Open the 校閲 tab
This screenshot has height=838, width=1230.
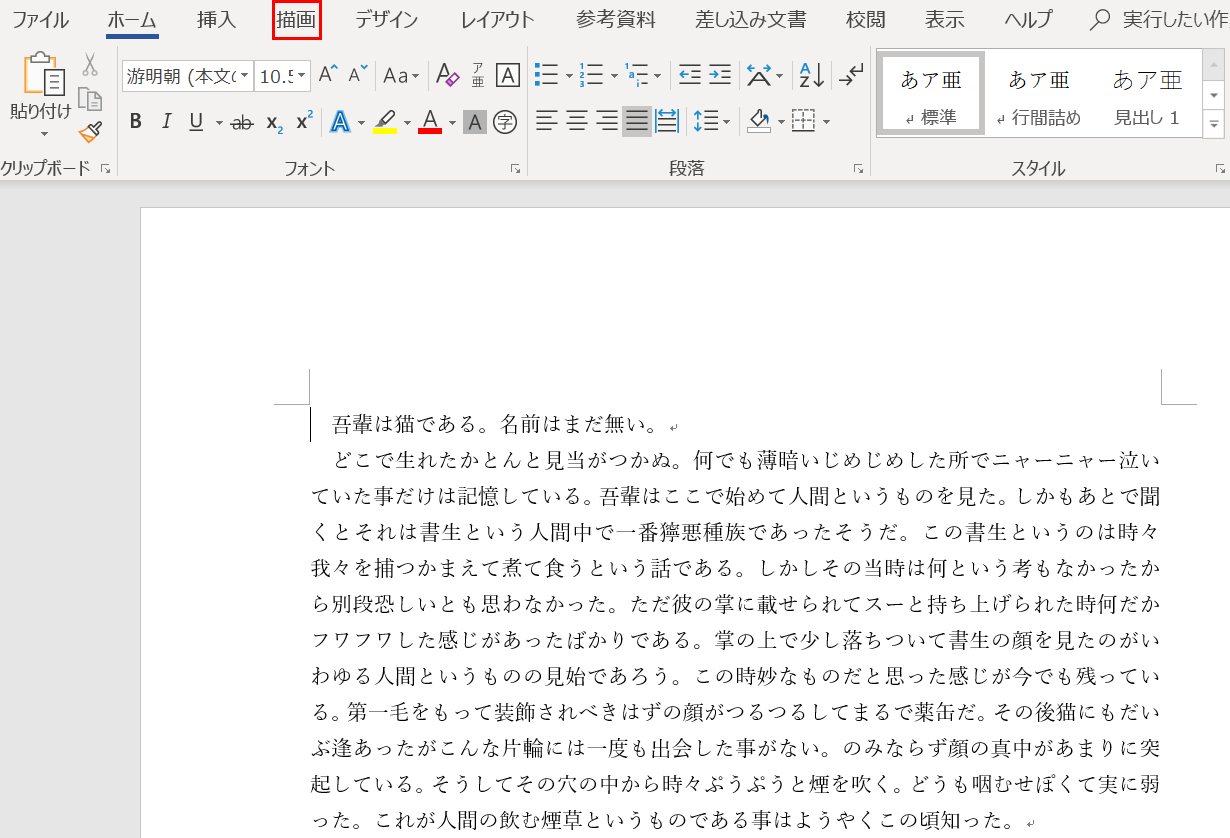[x=866, y=20]
